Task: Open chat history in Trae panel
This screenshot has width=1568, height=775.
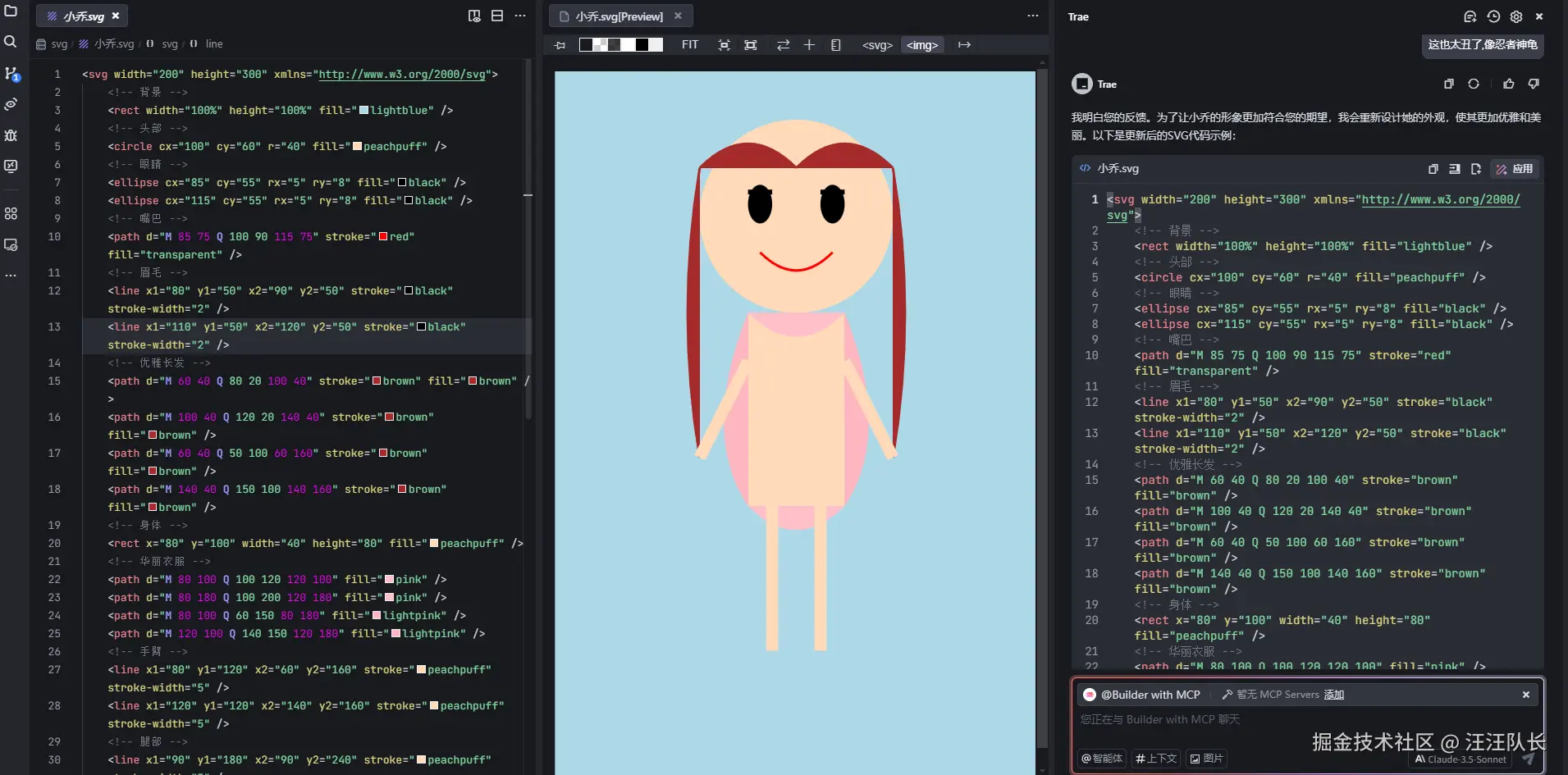Action: click(1493, 16)
